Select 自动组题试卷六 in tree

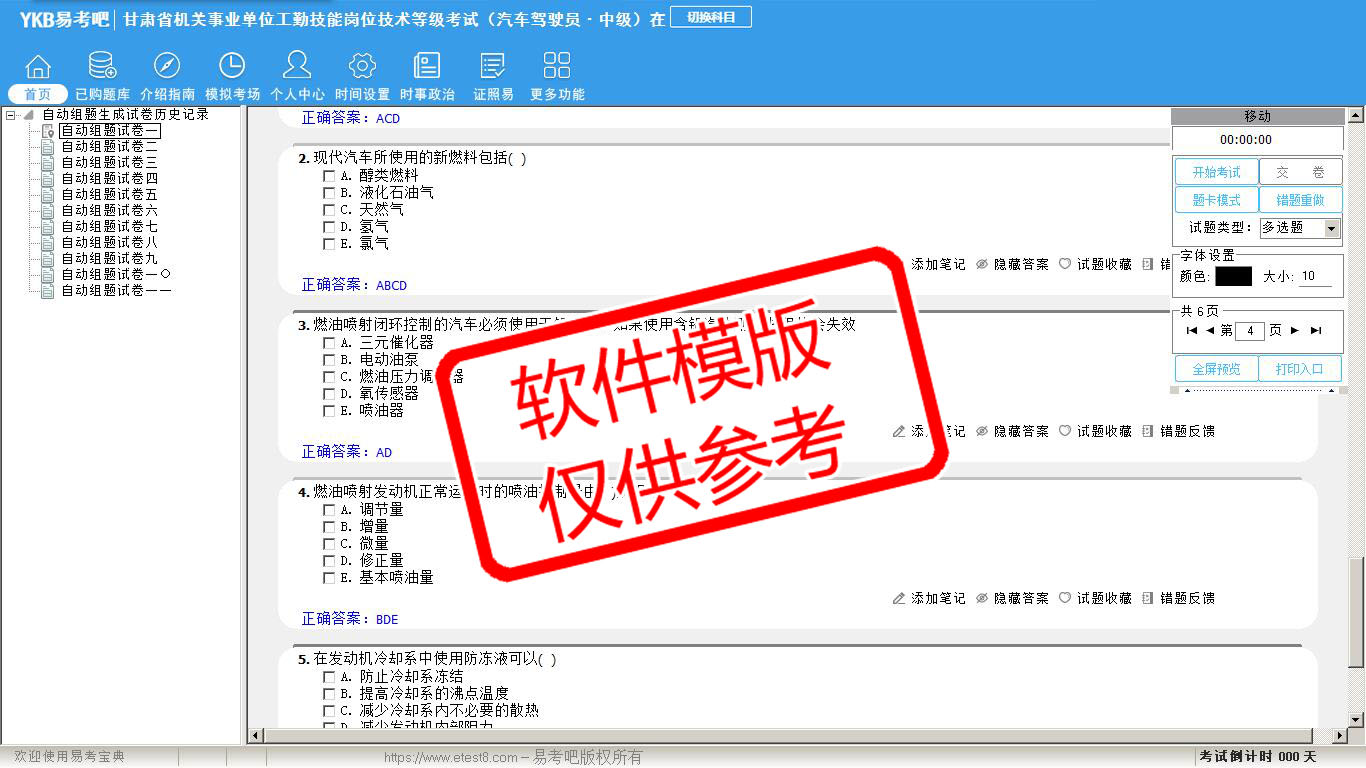coord(109,211)
